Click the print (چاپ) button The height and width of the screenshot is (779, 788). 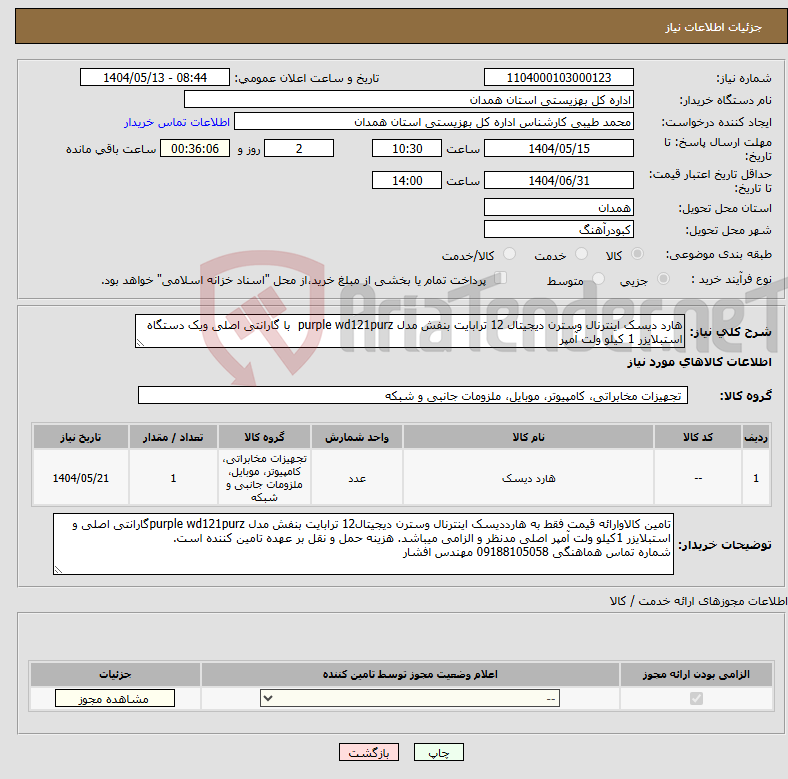438,752
